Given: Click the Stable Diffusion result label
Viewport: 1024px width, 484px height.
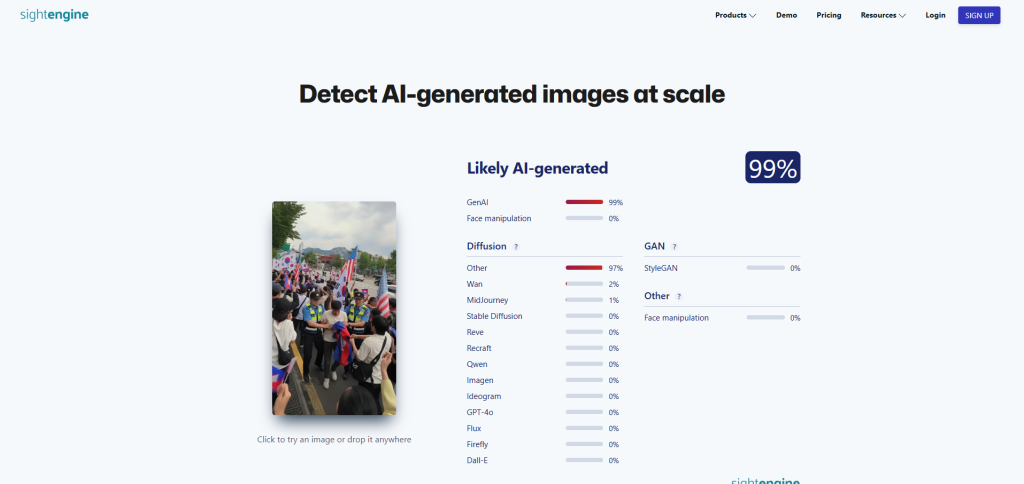Looking at the screenshot, I should click(x=494, y=316).
